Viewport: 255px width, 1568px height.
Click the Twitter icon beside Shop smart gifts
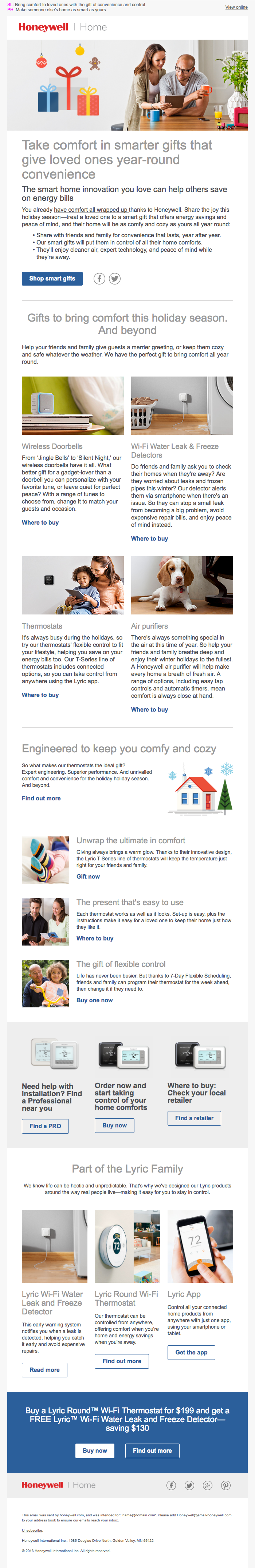coord(115,279)
